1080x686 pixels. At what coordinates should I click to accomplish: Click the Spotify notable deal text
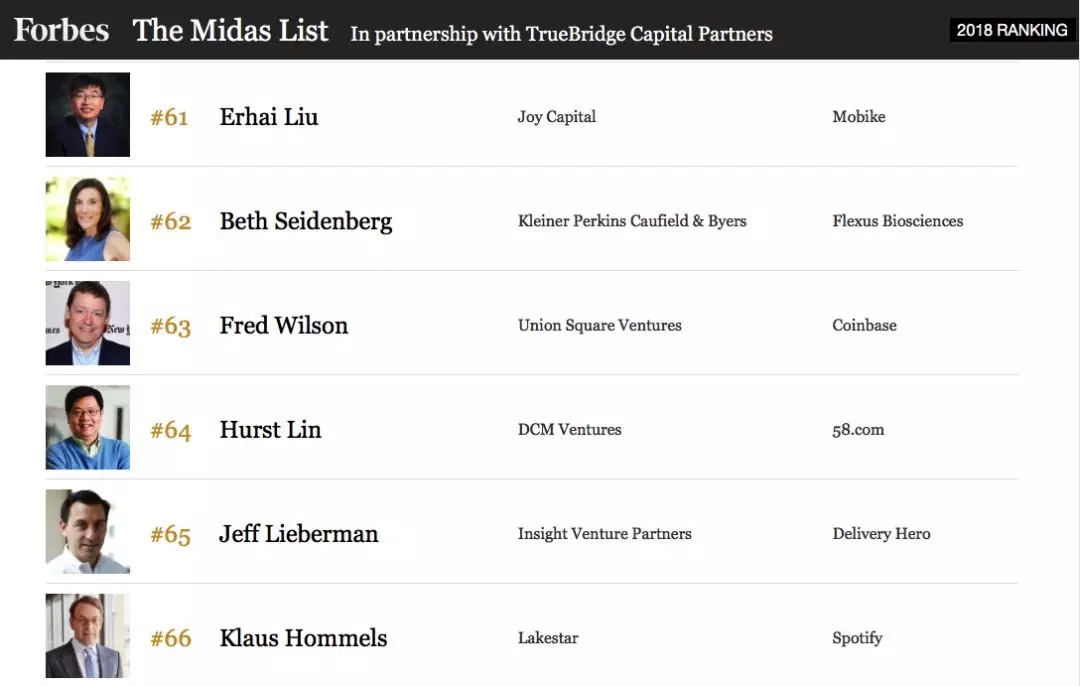pos(857,638)
